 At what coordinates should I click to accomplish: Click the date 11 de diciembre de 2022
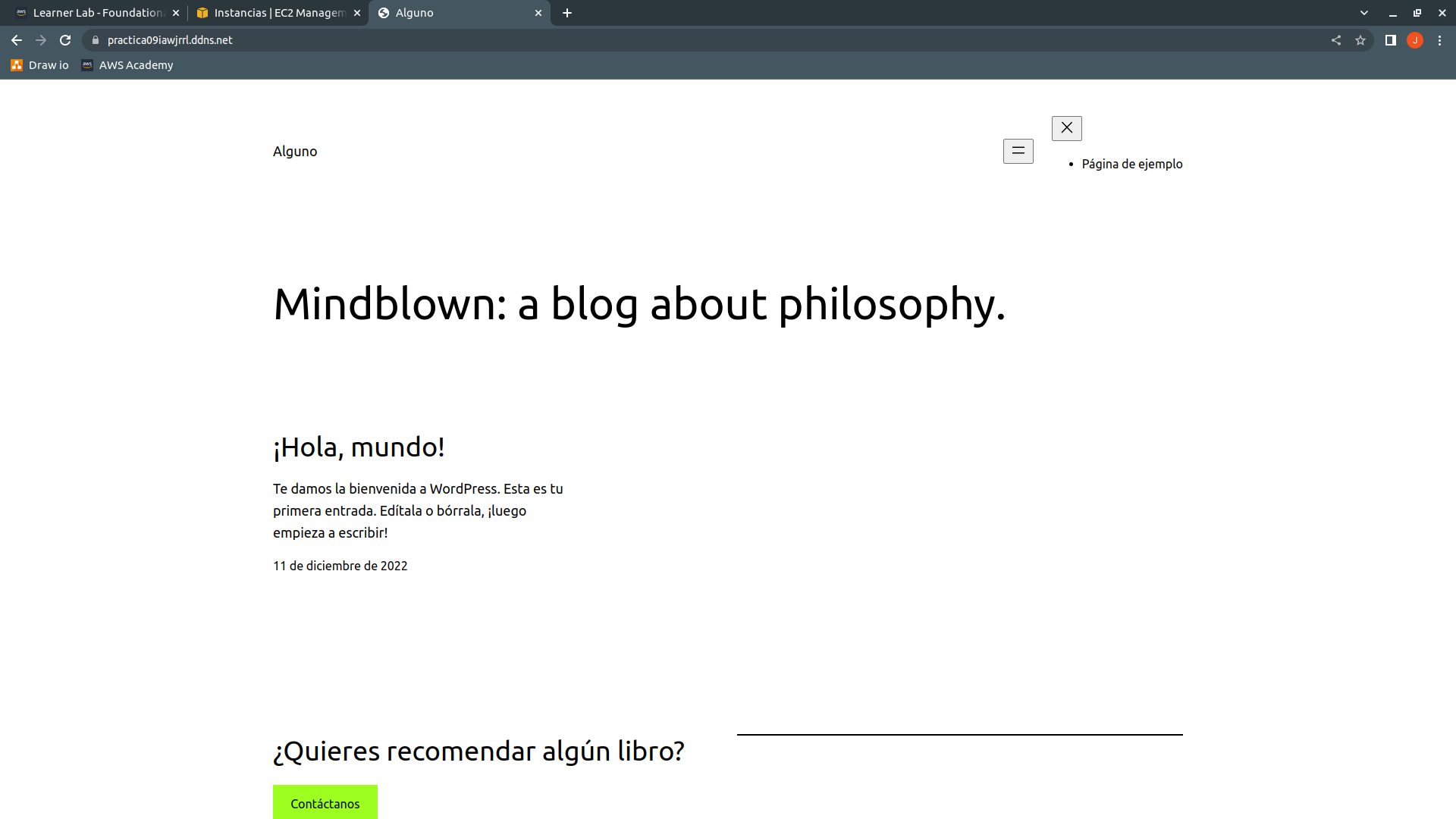tap(340, 566)
